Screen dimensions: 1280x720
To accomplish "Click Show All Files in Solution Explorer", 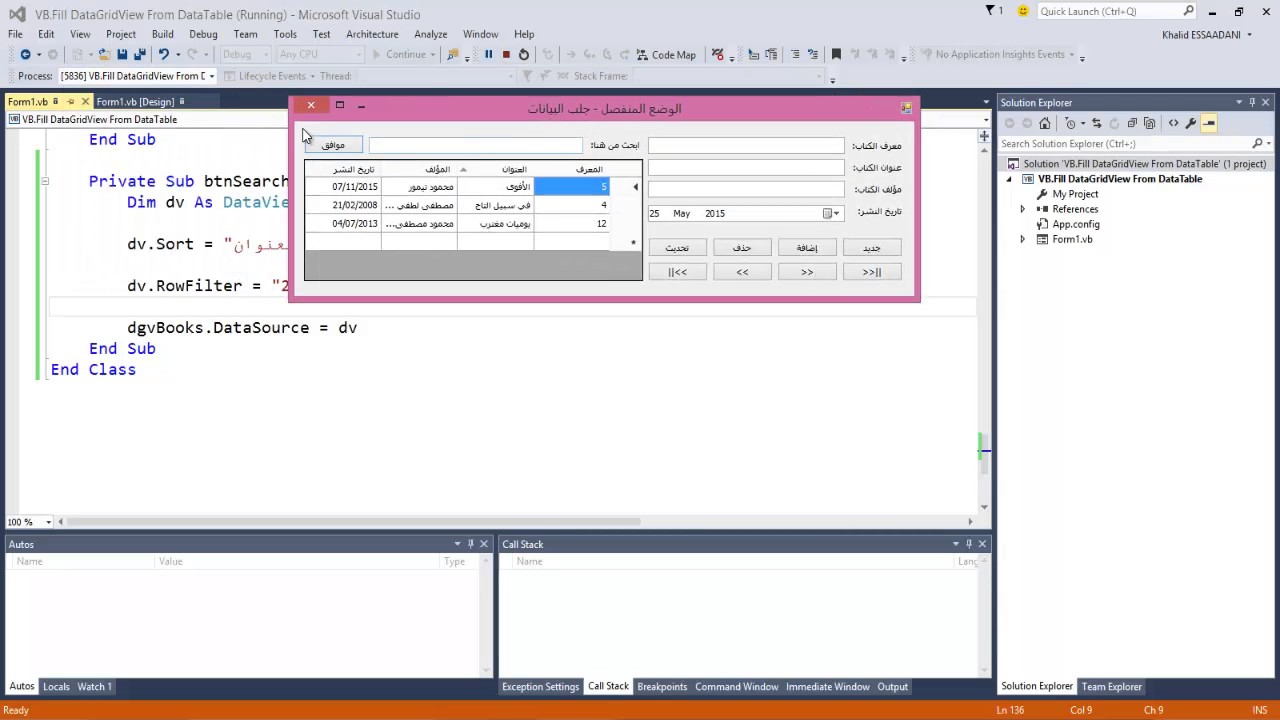I will pos(1149,123).
